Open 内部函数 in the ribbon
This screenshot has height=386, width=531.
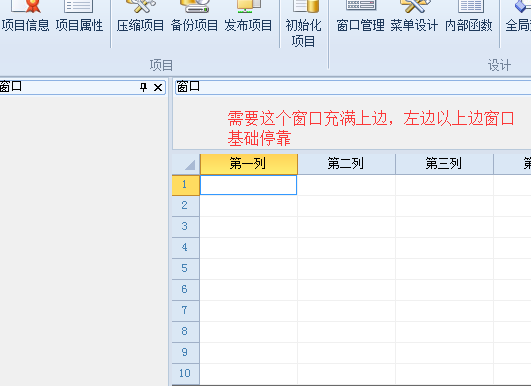(468, 17)
